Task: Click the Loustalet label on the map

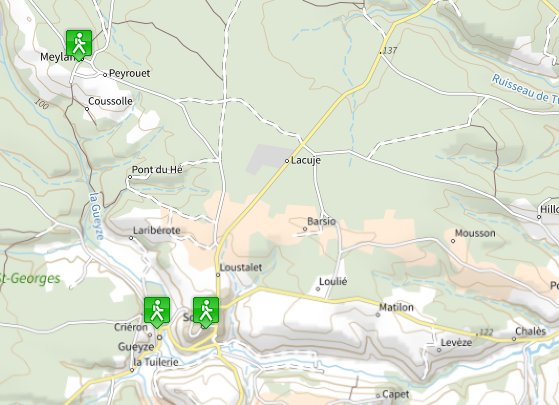Action: pos(241,267)
